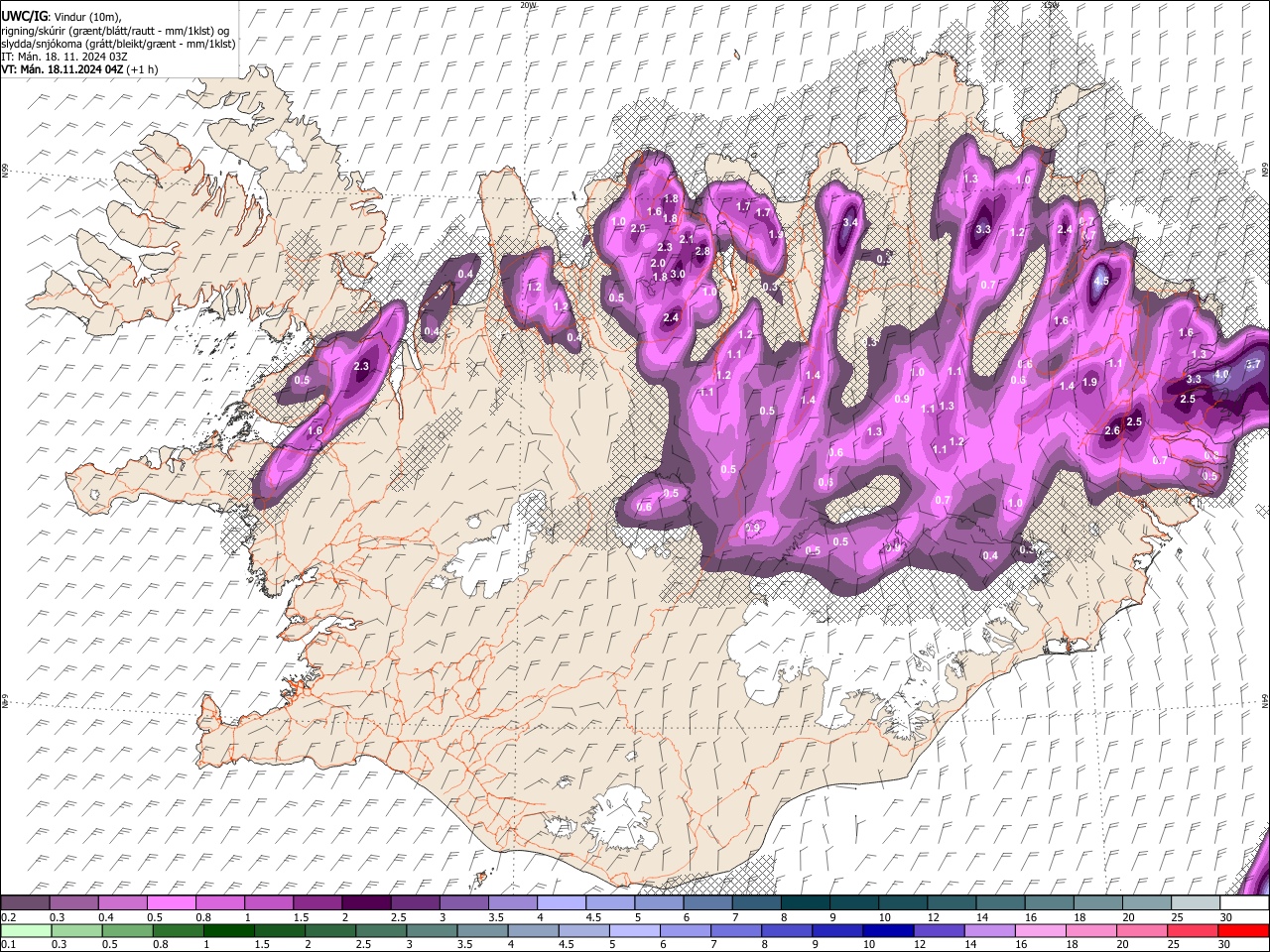Select the 10 deep navy blue swatch in bottom scale
Image resolution: width=1270 pixels, height=952 pixels.
coord(888,931)
